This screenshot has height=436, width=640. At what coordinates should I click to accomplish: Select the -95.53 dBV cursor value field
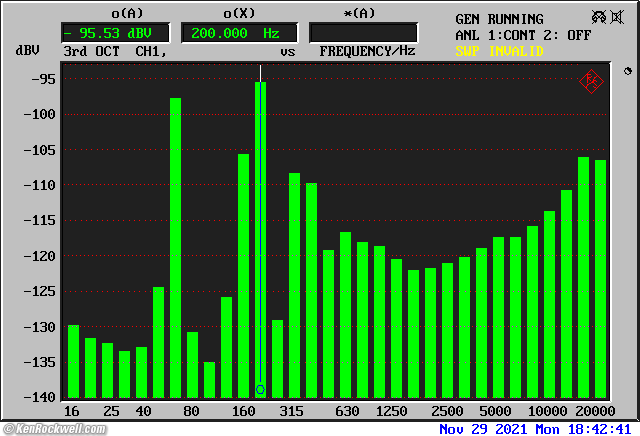(x=115, y=33)
